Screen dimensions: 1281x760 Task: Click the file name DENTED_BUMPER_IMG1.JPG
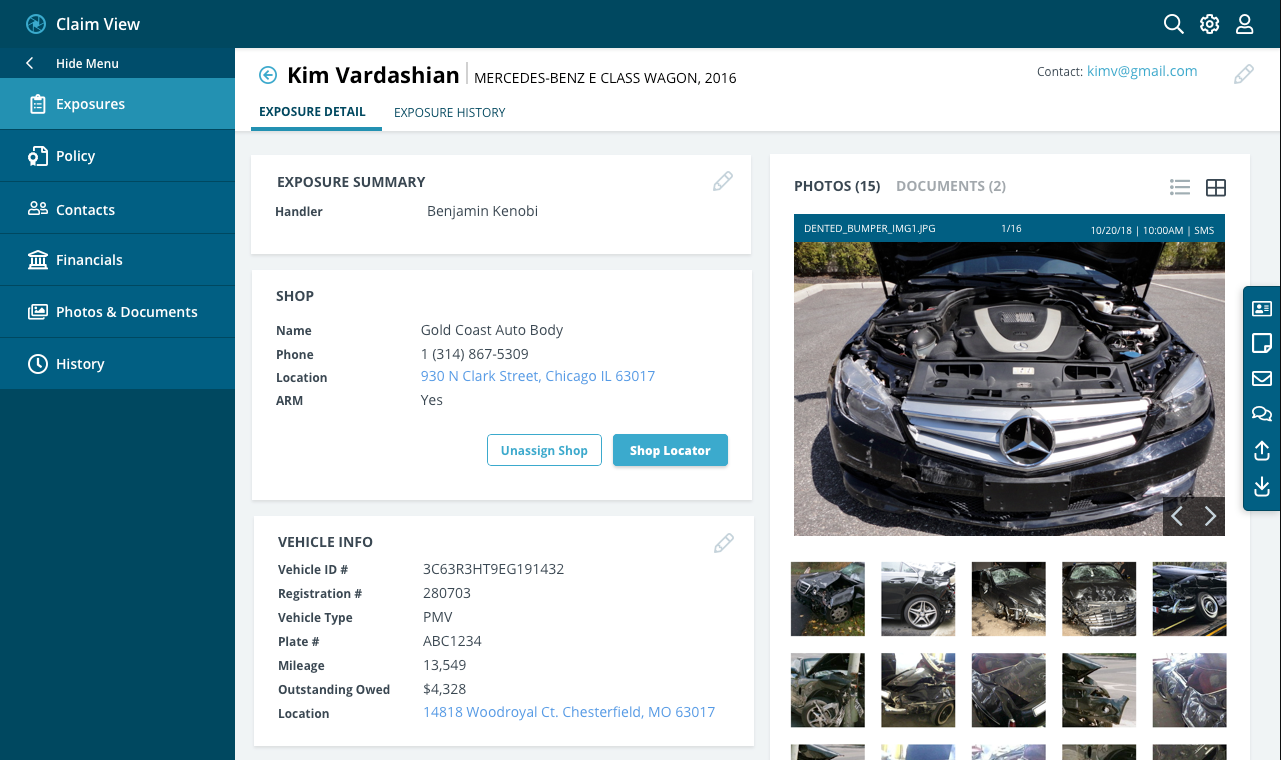pyautogui.click(x=870, y=229)
